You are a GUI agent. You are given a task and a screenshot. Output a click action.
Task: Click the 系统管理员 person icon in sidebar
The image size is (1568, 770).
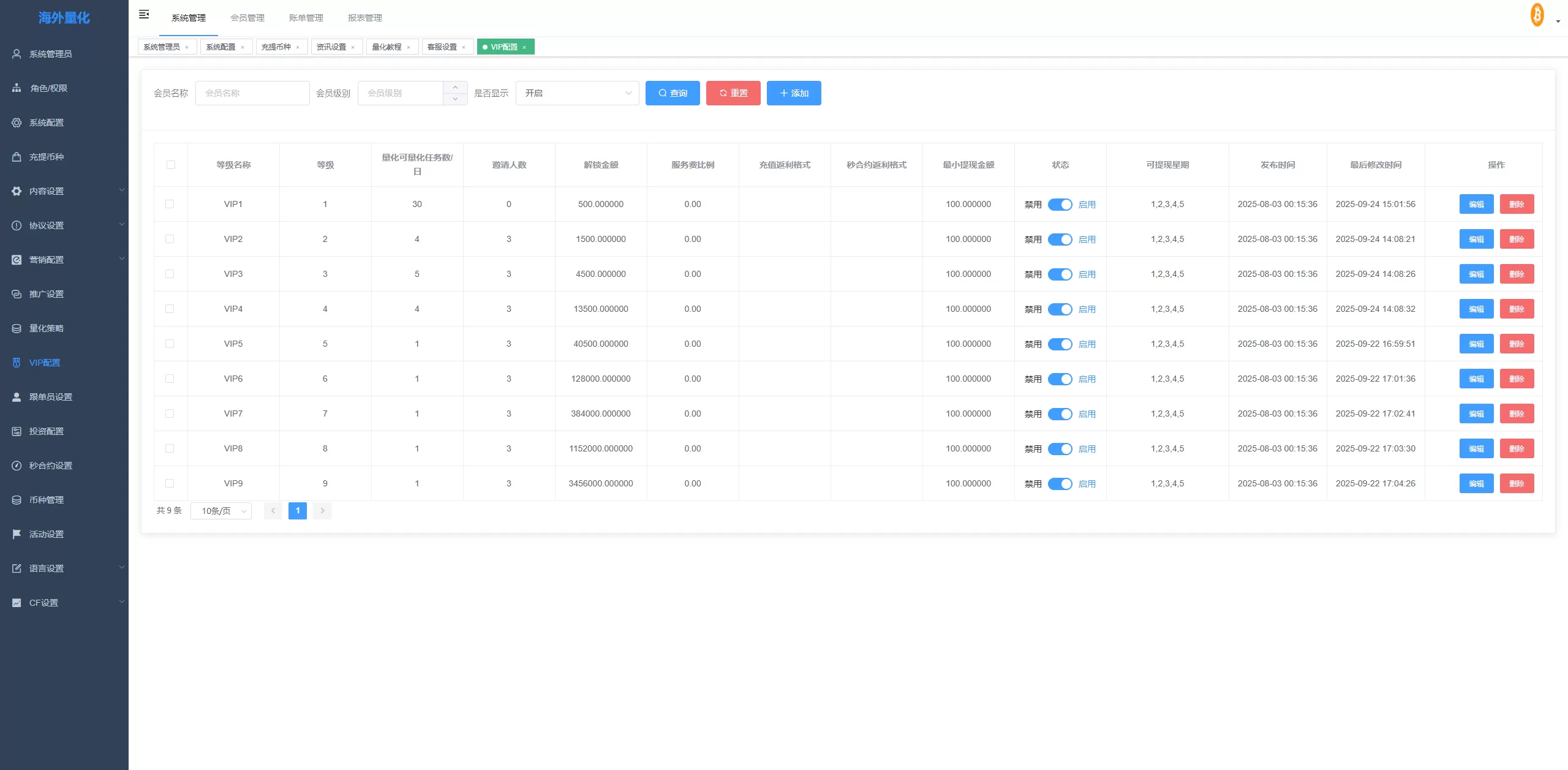tap(17, 54)
